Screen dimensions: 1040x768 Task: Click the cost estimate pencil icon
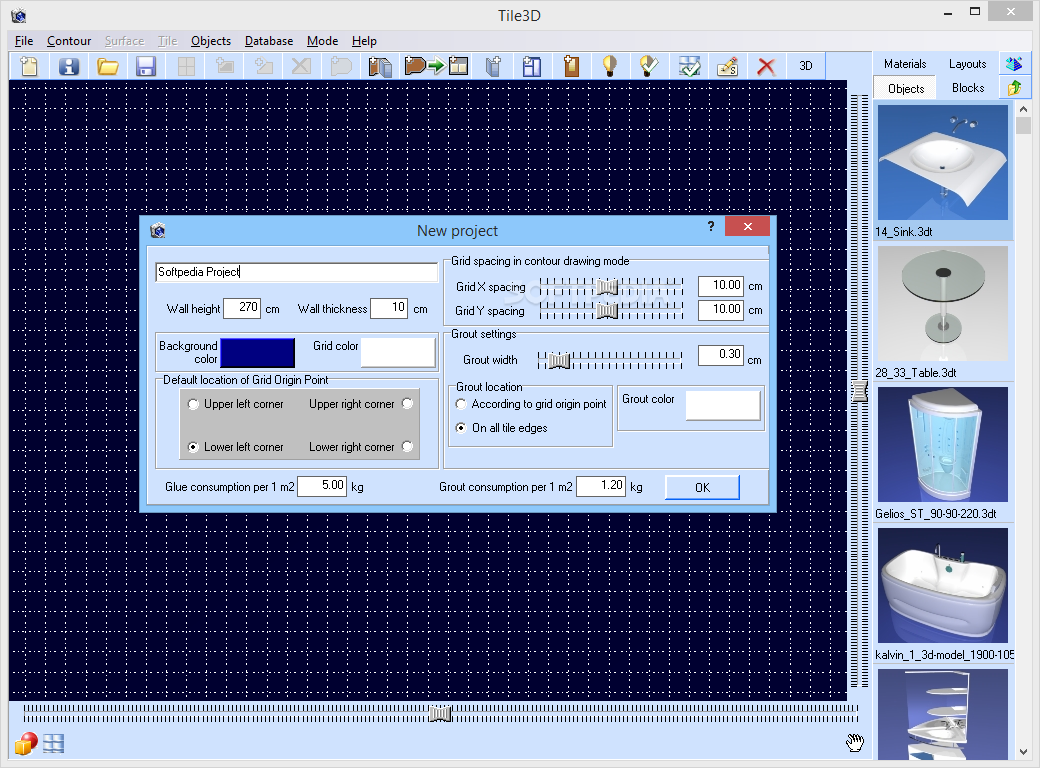(x=728, y=66)
